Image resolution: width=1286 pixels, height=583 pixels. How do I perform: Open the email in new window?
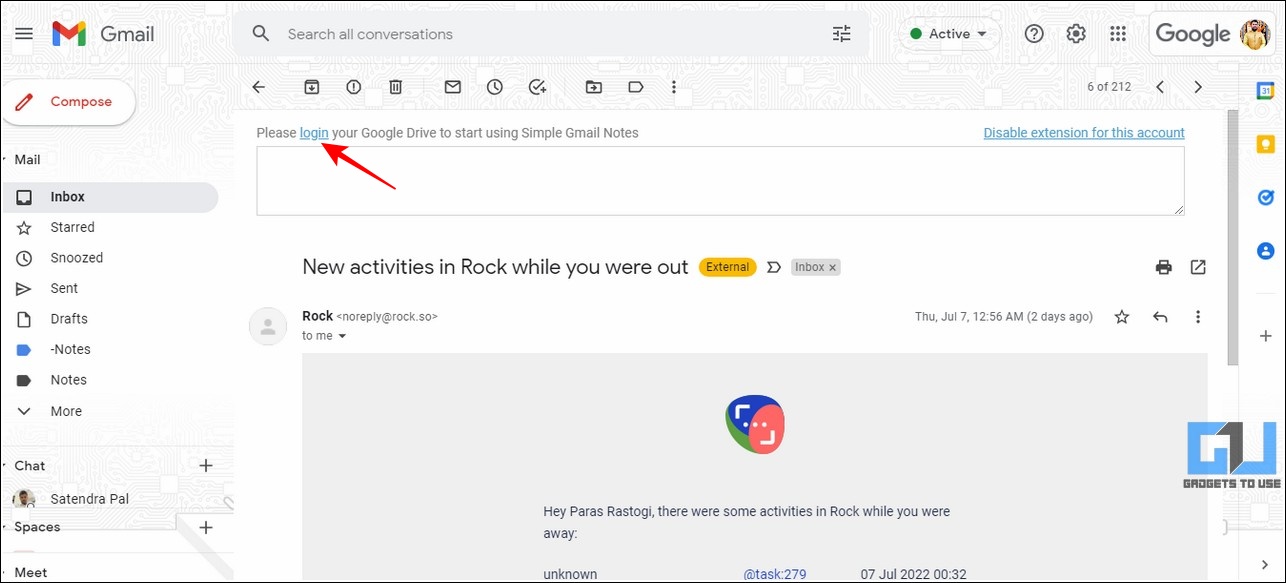[1198, 267]
